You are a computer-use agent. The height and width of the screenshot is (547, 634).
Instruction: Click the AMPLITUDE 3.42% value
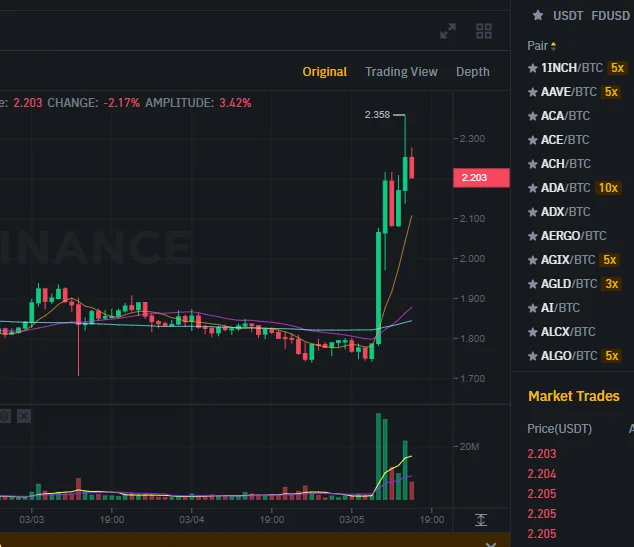235,103
